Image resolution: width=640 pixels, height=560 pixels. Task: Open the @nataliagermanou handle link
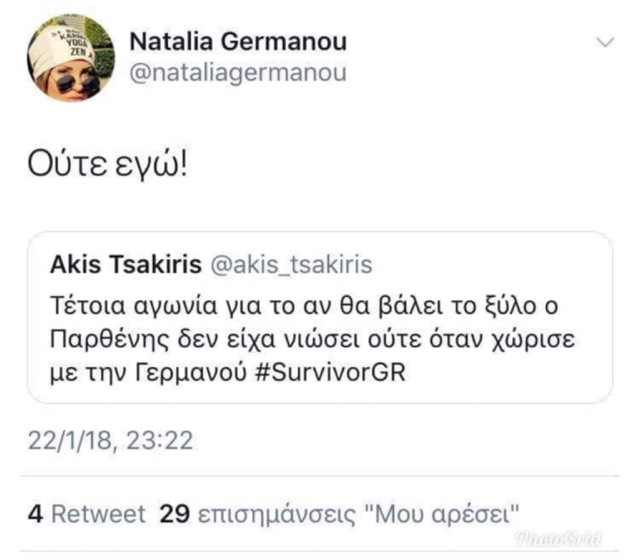click(238, 73)
